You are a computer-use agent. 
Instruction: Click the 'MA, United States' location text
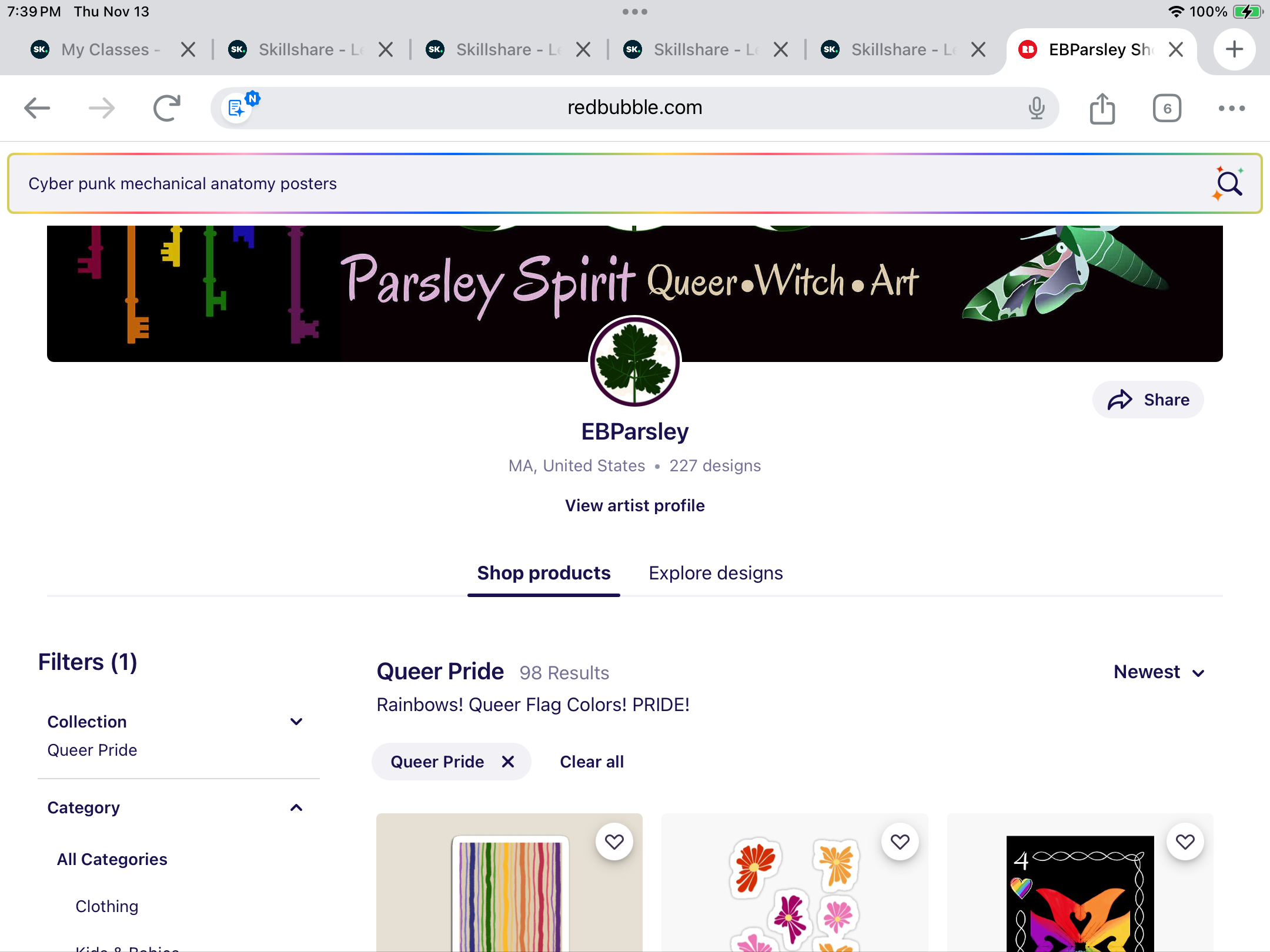(x=577, y=465)
